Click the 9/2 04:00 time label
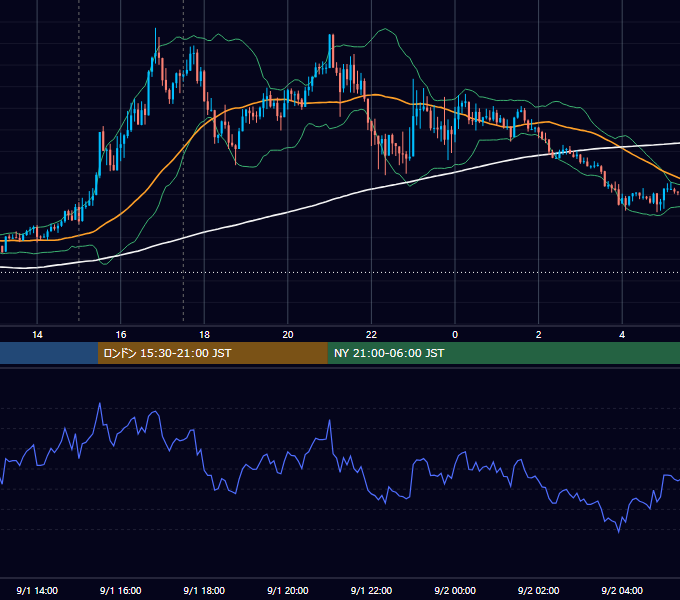Screen dimensions: 680x600 622,590
